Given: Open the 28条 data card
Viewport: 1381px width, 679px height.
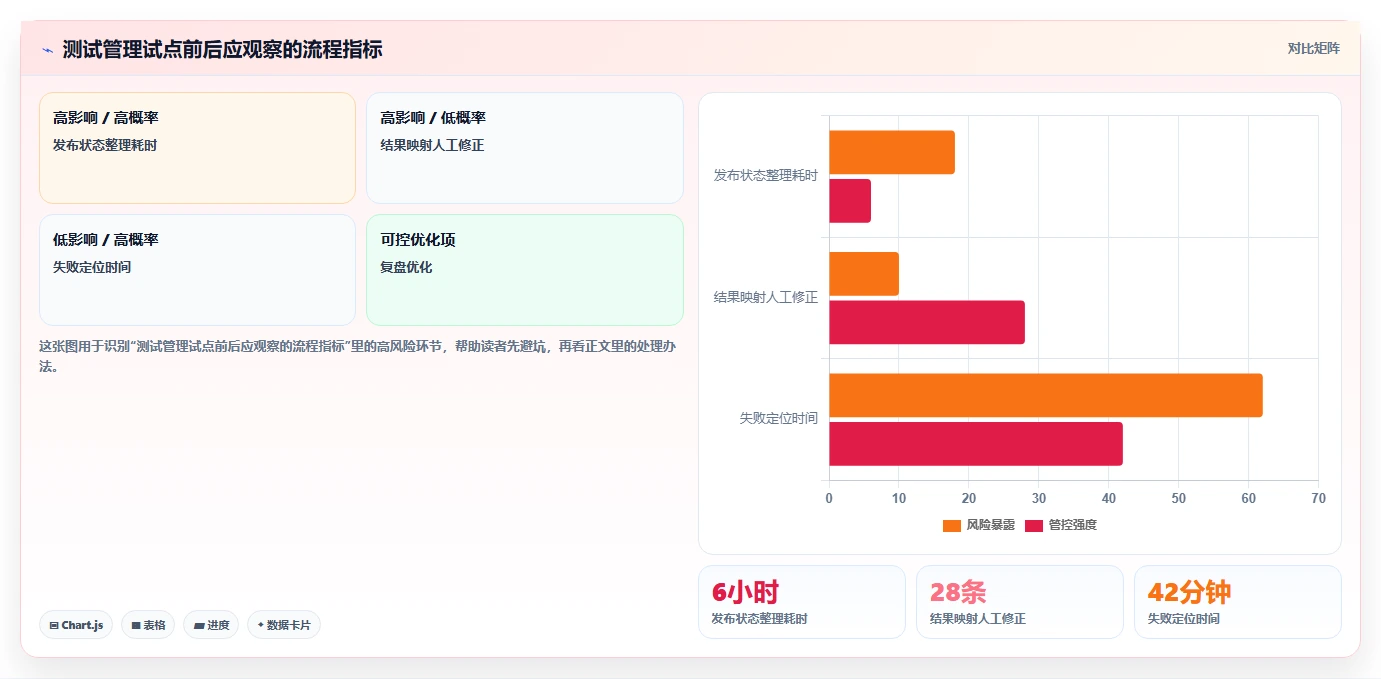Looking at the screenshot, I should click(x=1020, y=602).
